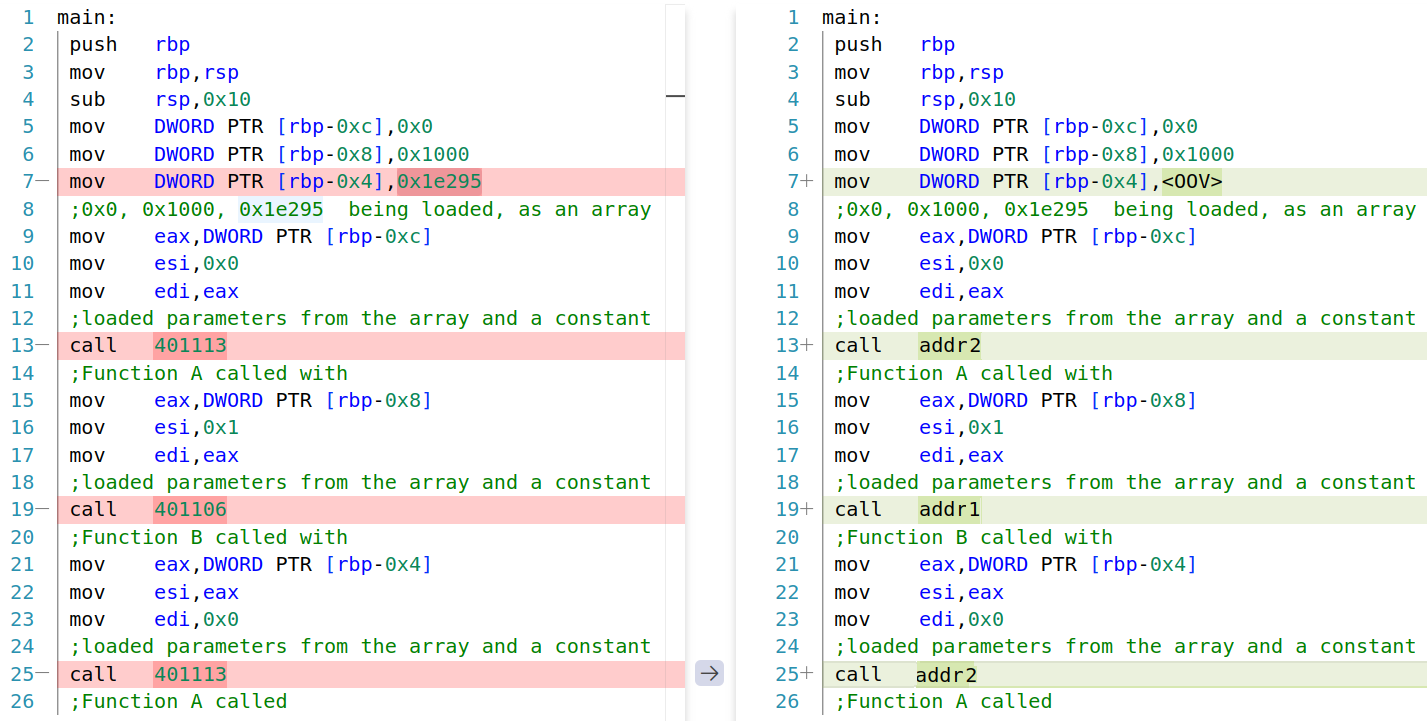Click the <OOV> token in right pane
Image resolution: width=1427 pixels, height=721 pixels.
click(x=1192, y=182)
